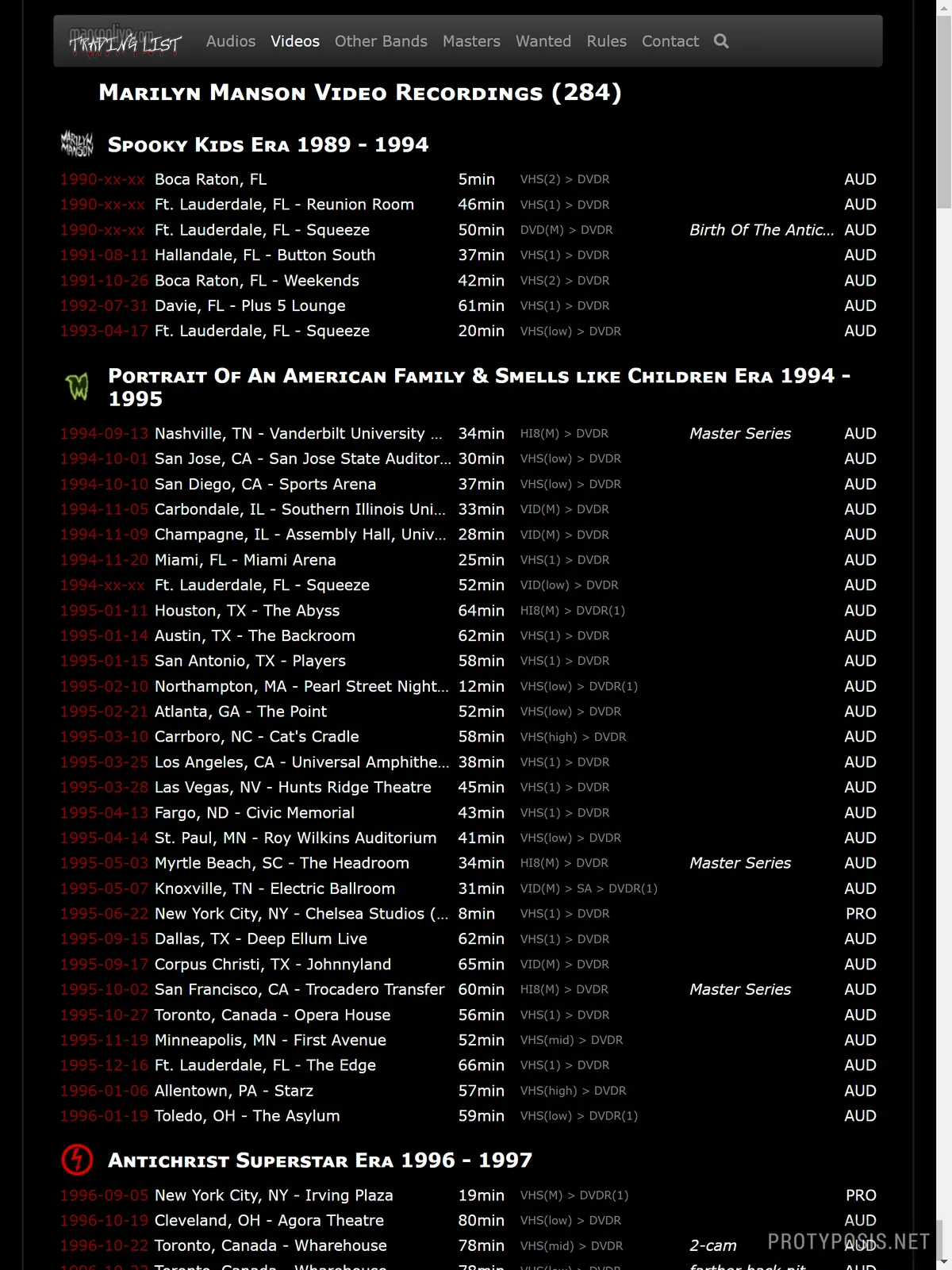Open 1995-09-15 Dallas Deep Ellum Live entry

[468, 939]
